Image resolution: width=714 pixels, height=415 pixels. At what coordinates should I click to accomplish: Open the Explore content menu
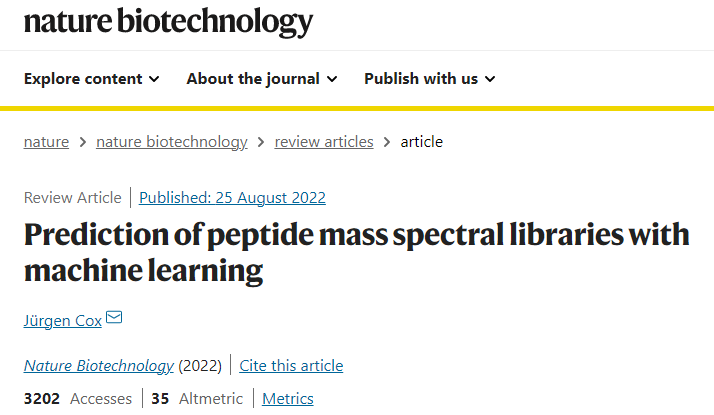click(92, 79)
